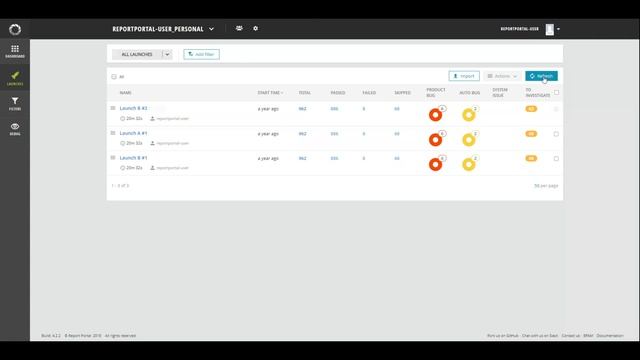Image resolution: width=640 pixels, height=360 pixels.
Task: Click Product Bug donut for Launch A #1
Action: [x=436, y=140]
